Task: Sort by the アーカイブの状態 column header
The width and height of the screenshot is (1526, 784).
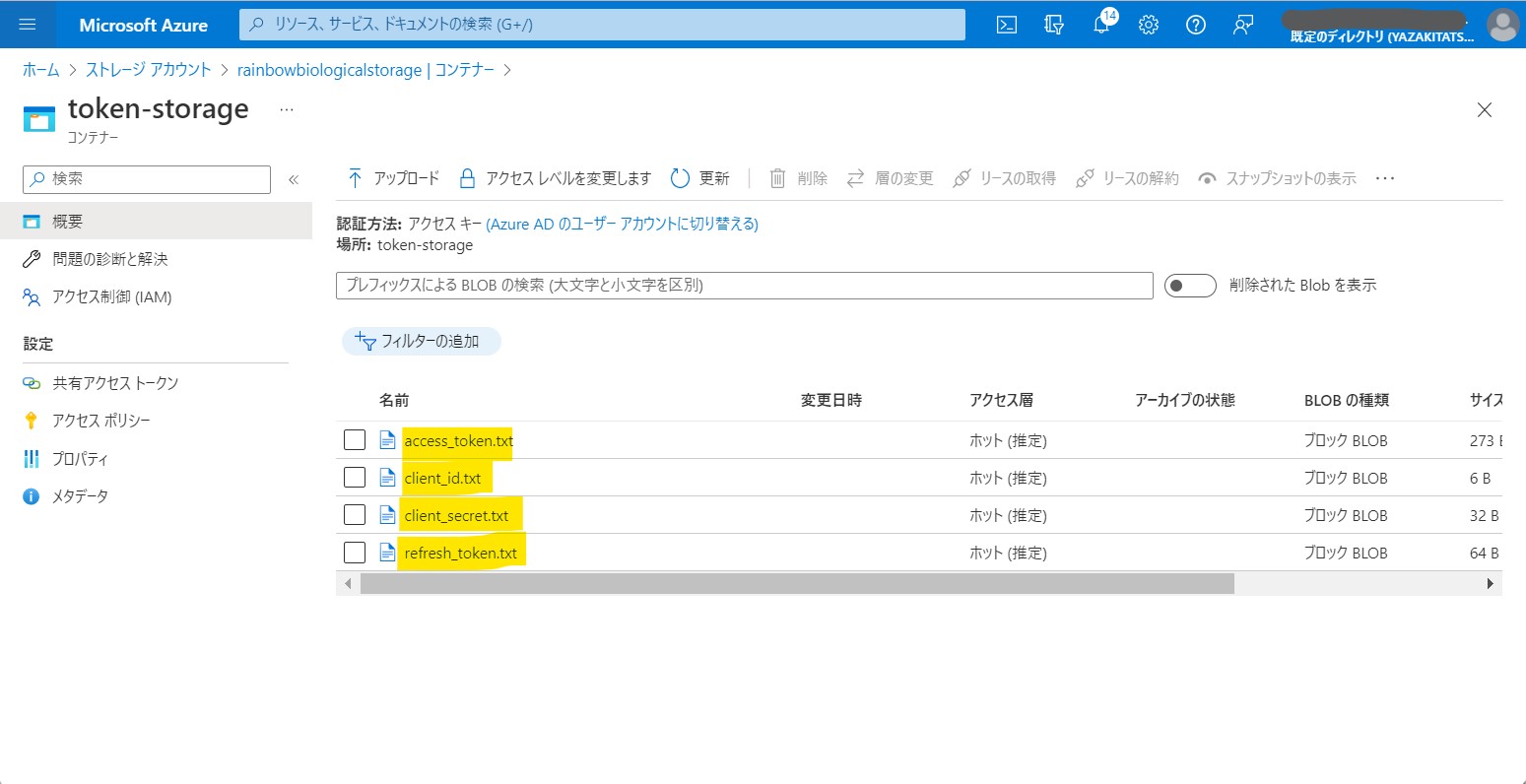Action: click(1185, 400)
